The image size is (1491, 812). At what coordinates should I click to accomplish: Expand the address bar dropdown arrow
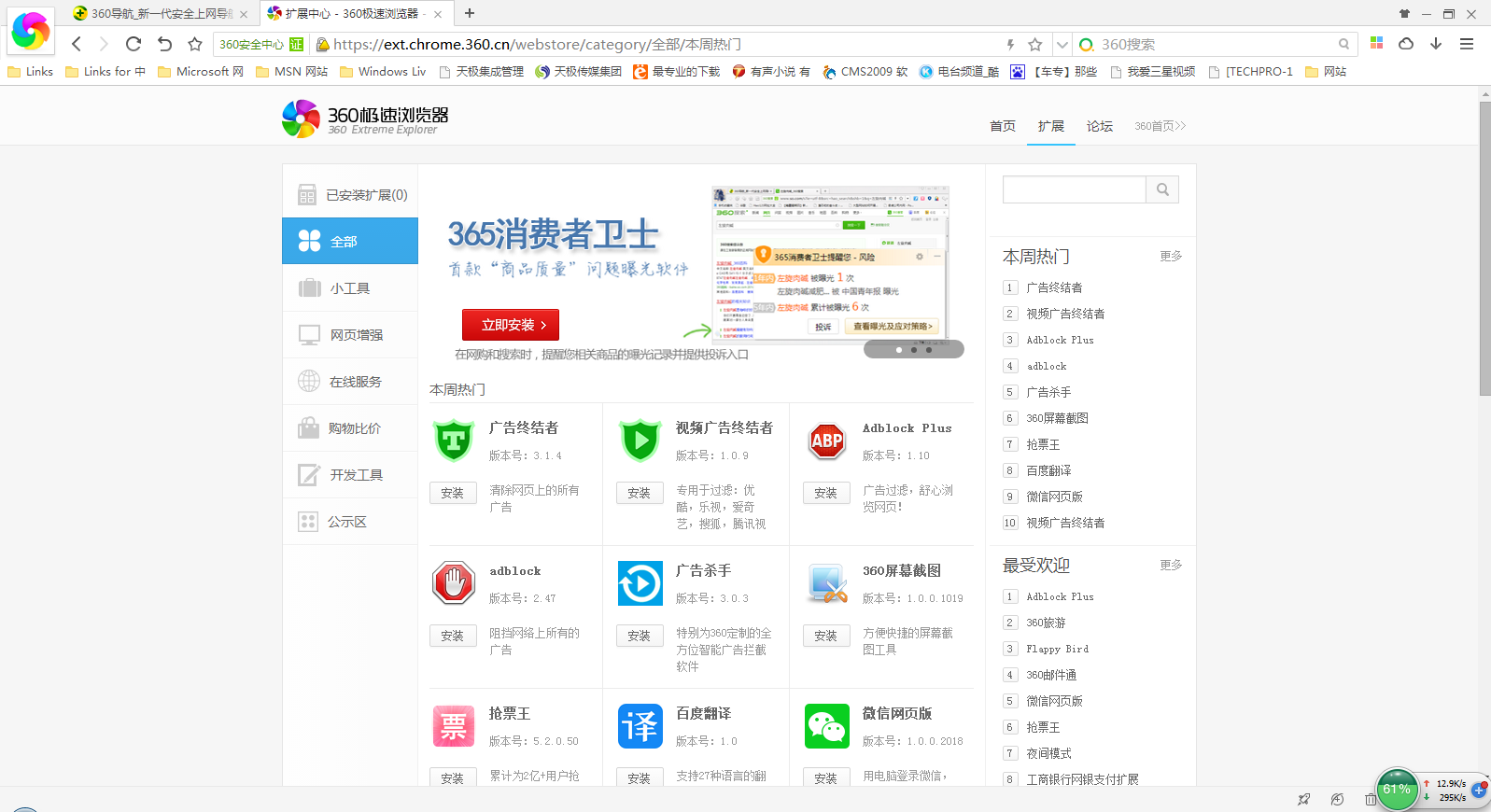pos(1062,45)
